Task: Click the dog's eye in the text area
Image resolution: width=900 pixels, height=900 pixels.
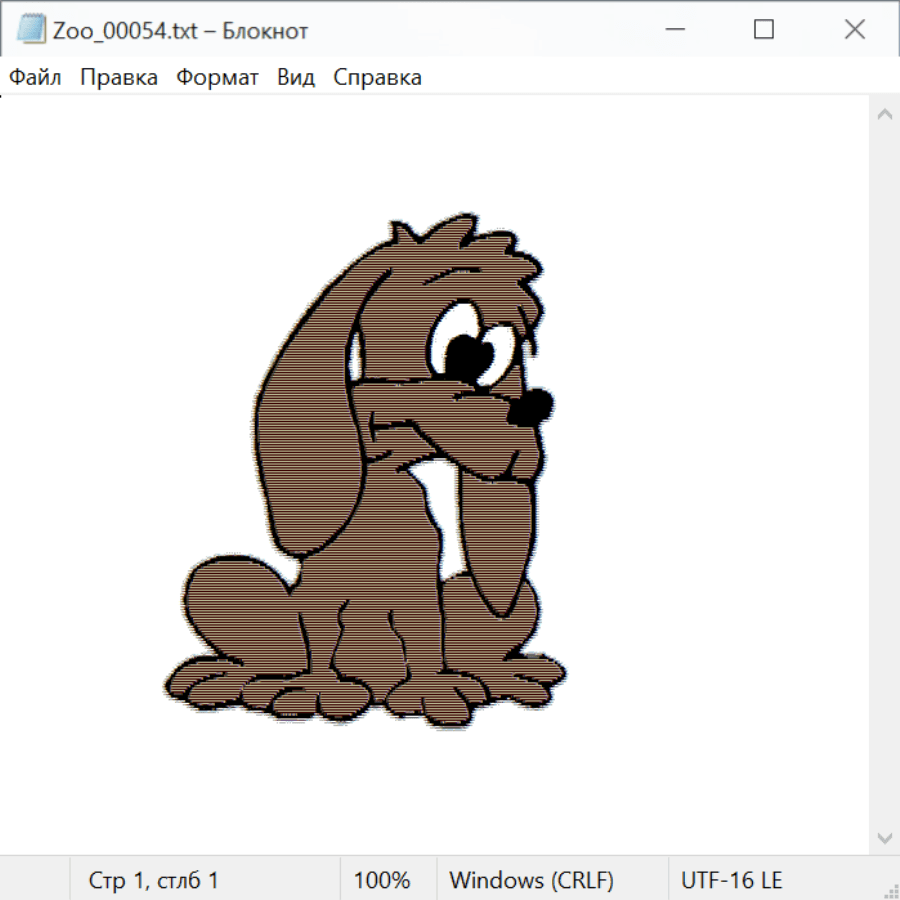Action: [x=467, y=346]
